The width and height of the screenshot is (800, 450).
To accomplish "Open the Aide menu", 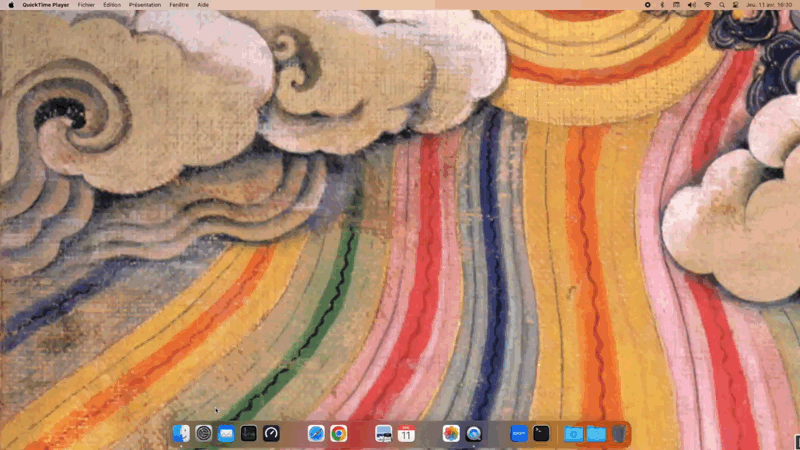I will pyautogui.click(x=203, y=5).
